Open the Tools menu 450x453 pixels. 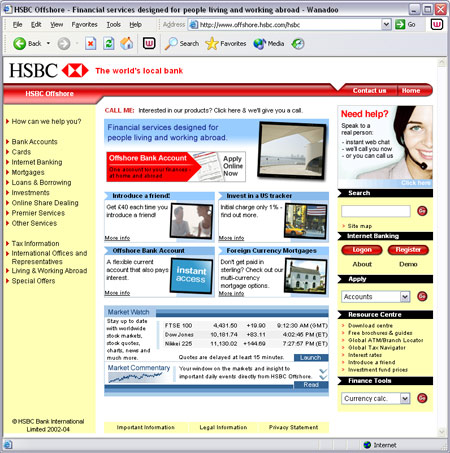coord(113,24)
